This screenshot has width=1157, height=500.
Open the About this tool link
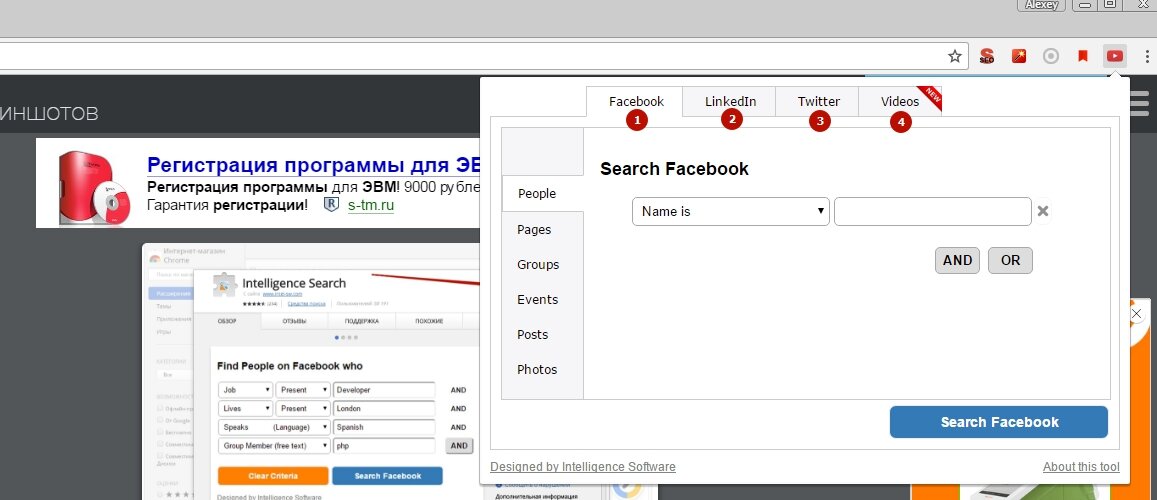point(1081,467)
